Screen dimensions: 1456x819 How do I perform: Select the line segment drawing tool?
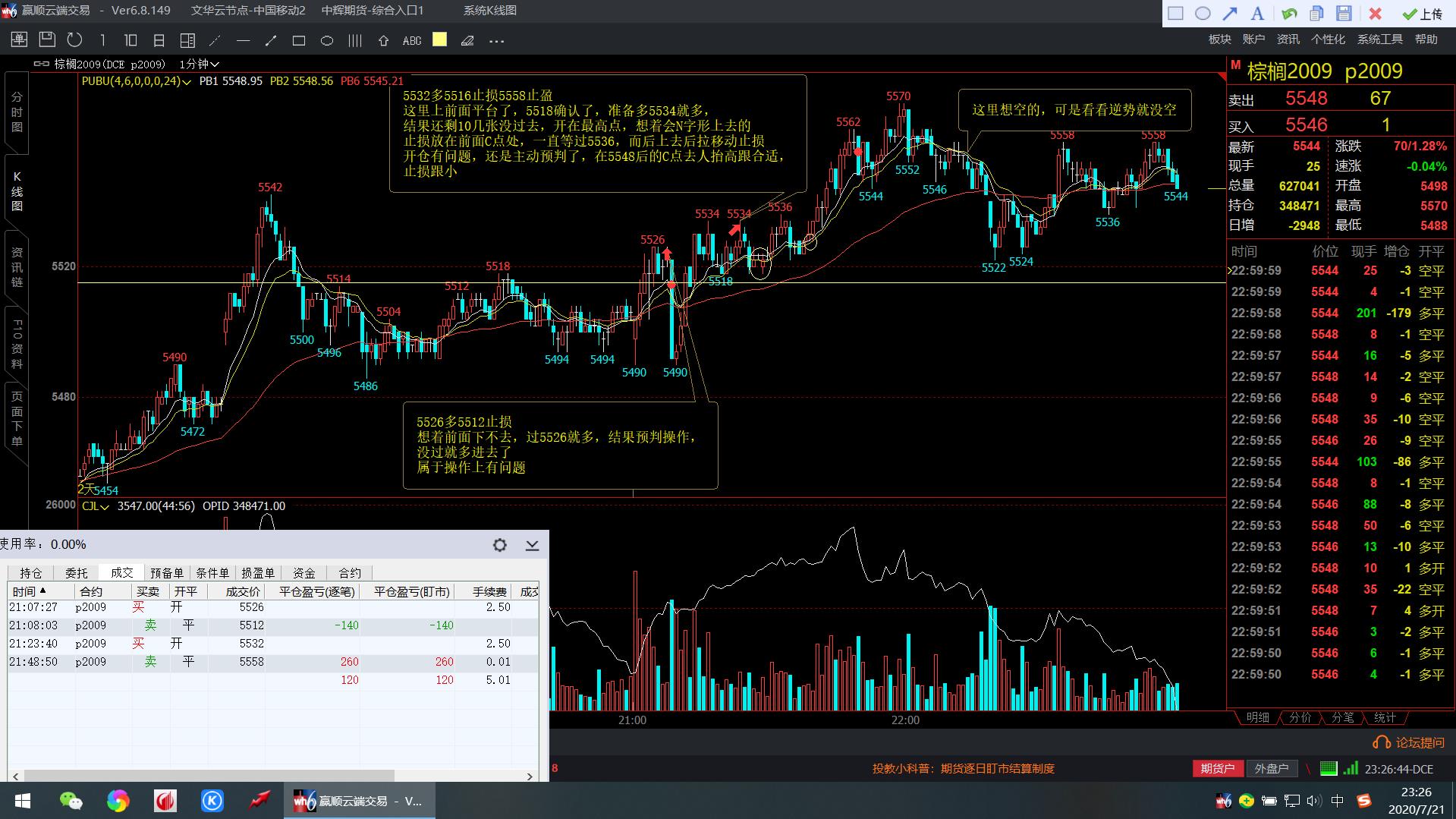point(271,41)
